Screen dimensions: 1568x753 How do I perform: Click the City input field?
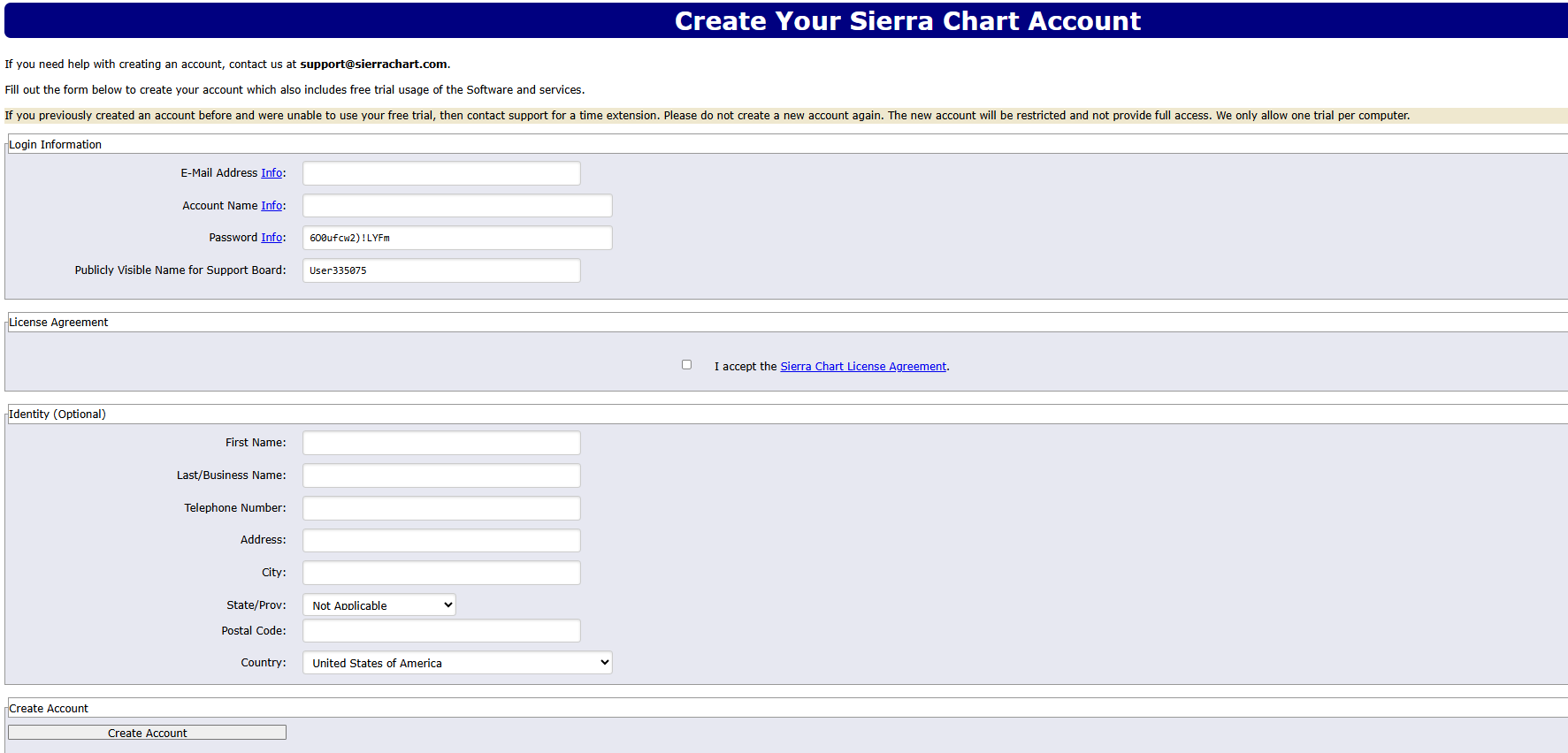pos(441,573)
